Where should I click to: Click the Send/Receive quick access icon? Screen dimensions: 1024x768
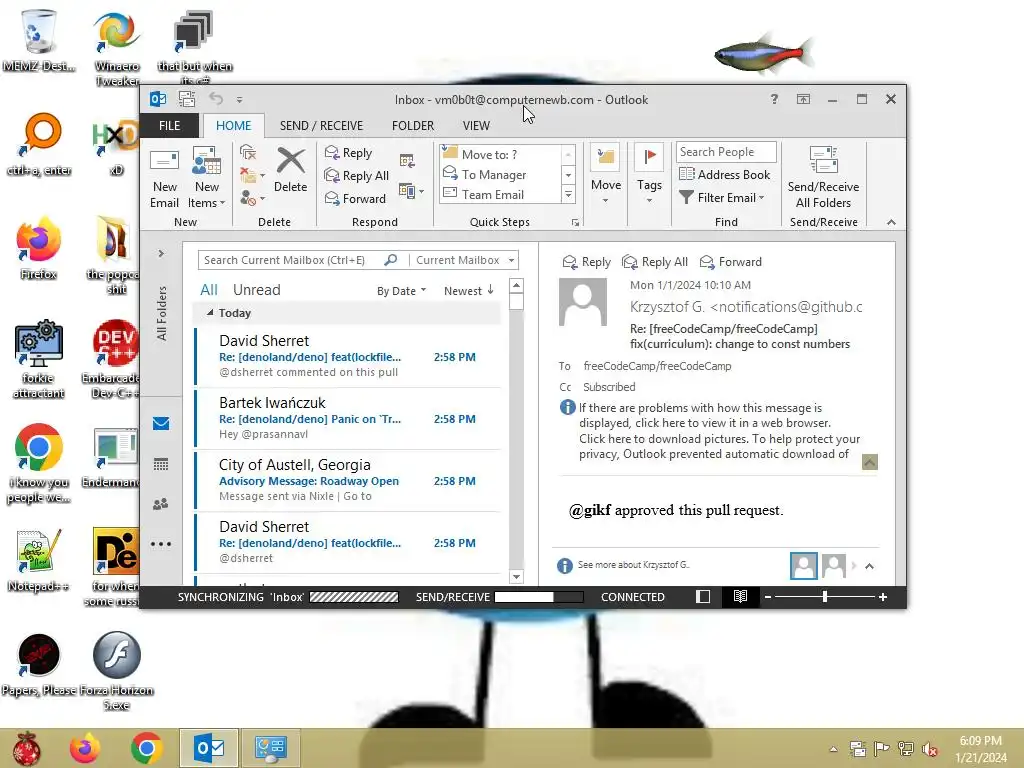pos(187,99)
